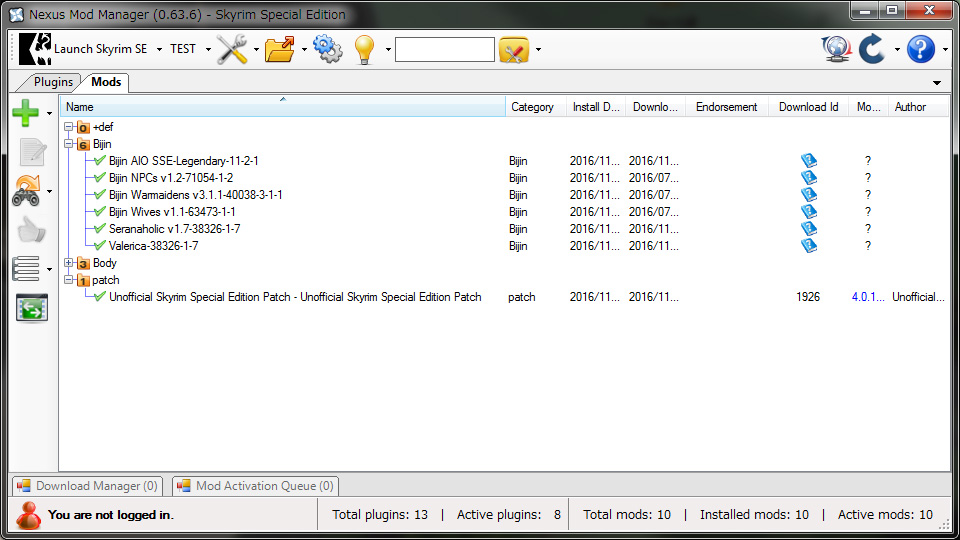Sort by the Name column header
The image size is (960, 540).
(x=282, y=107)
